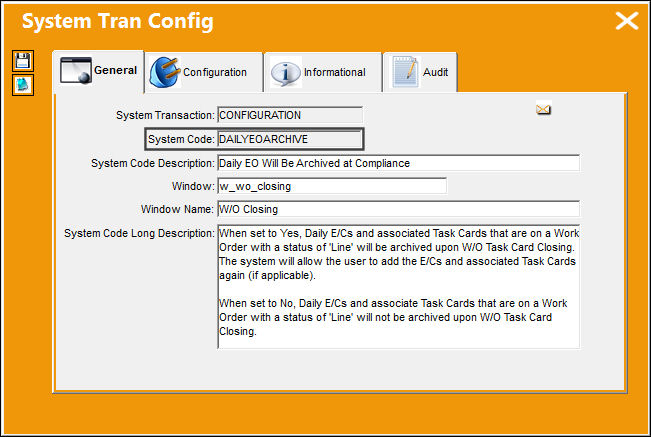
Task: Click the teal icon below the Save icon
Action: [x=23, y=85]
